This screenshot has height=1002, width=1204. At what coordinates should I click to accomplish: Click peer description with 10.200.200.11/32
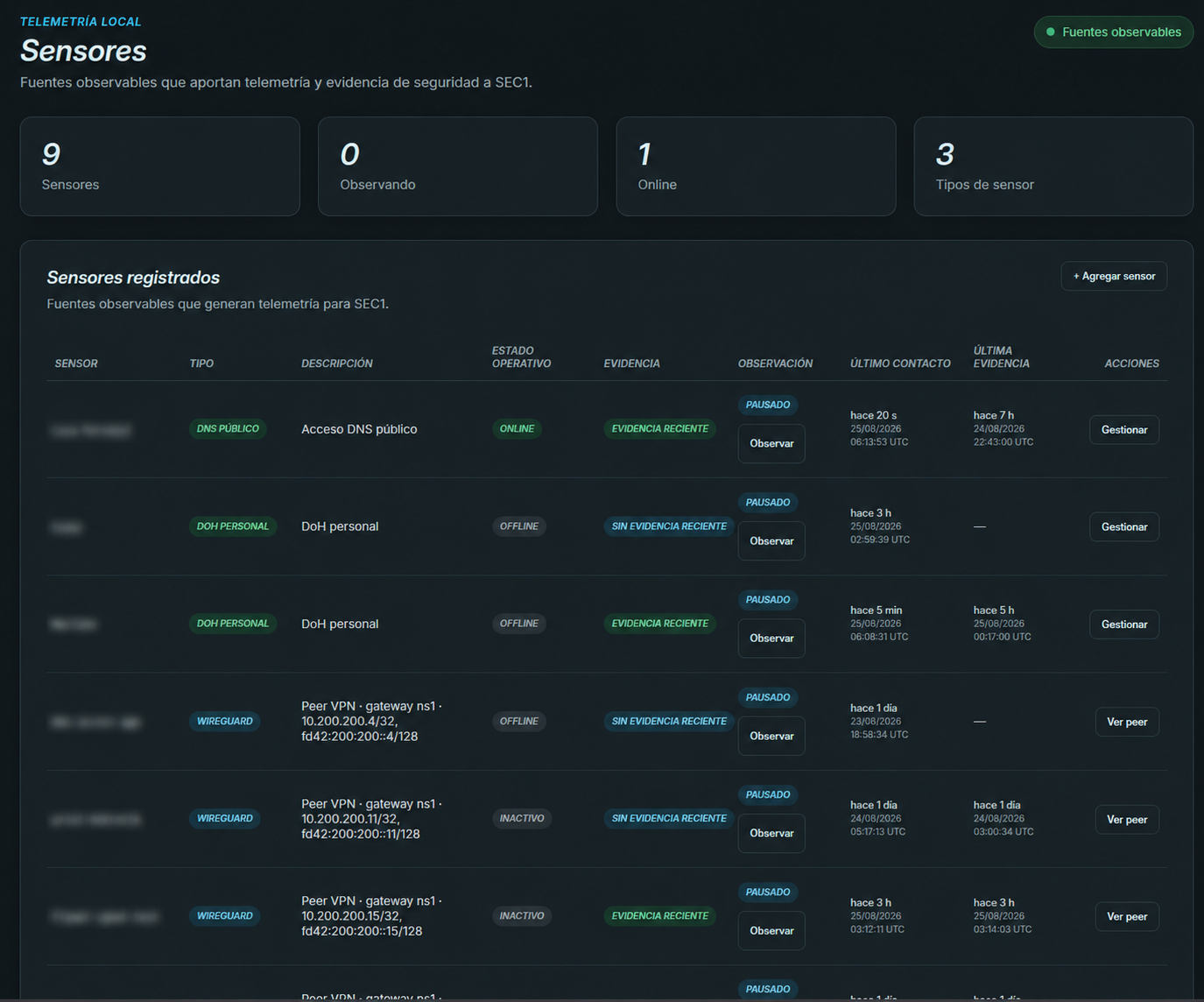tap(371, 819)
